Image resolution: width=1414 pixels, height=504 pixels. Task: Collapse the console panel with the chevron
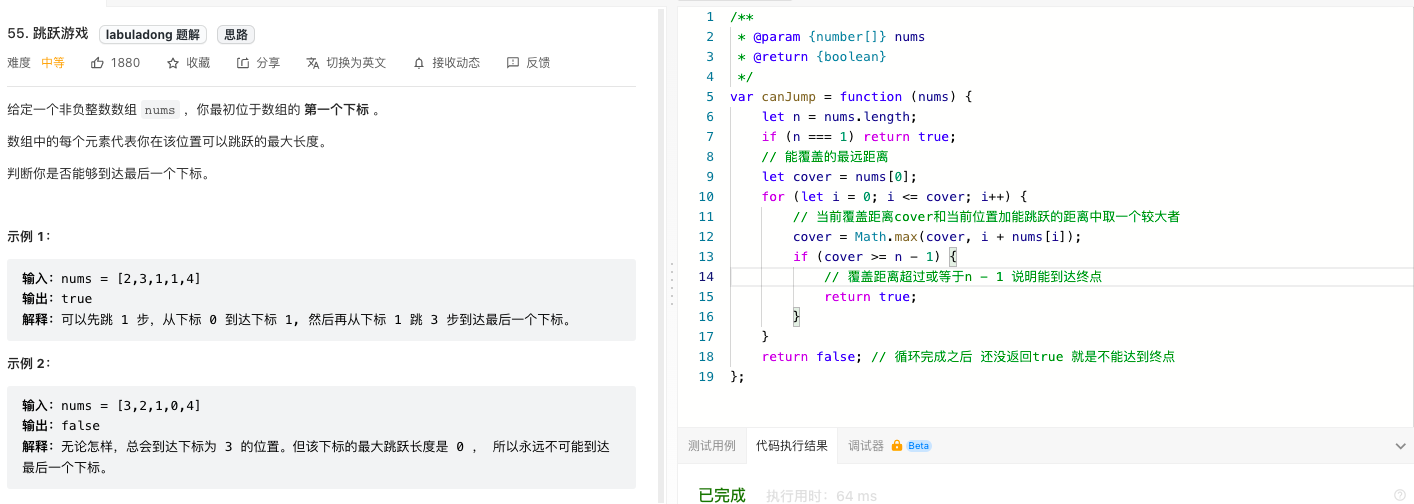point(1400,446)
